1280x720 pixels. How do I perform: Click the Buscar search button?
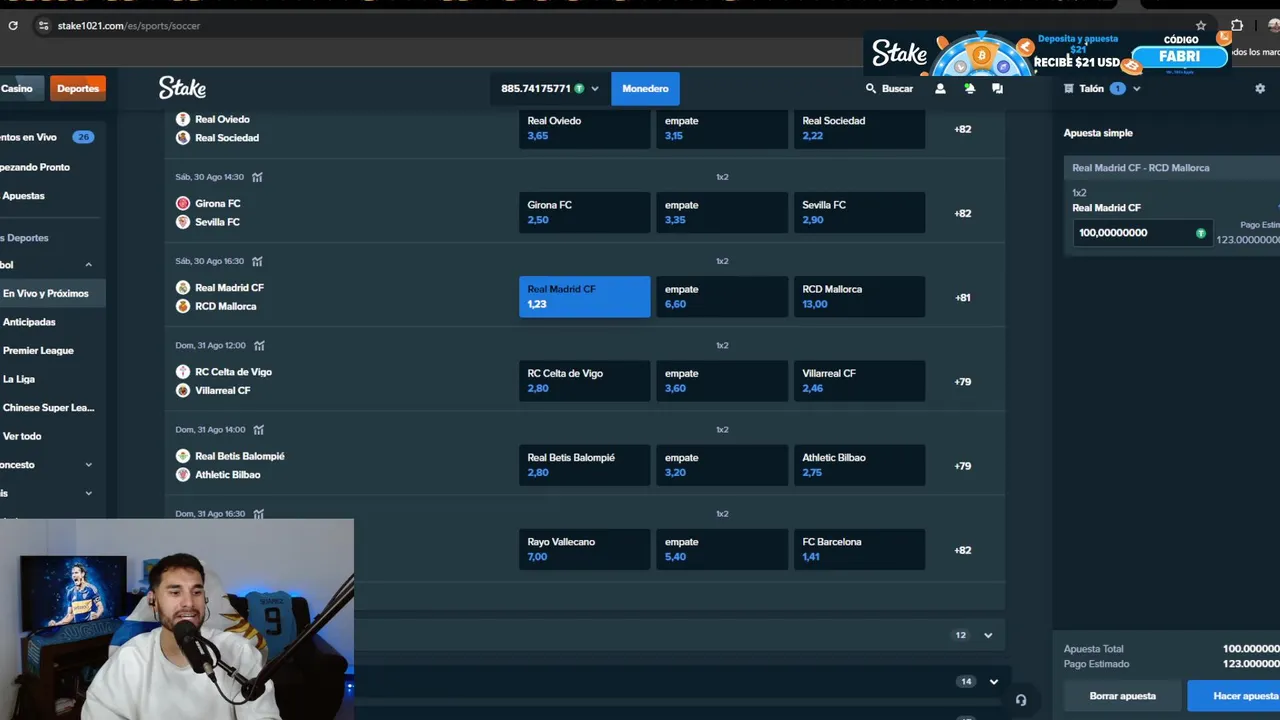click(x=889, y=89)
